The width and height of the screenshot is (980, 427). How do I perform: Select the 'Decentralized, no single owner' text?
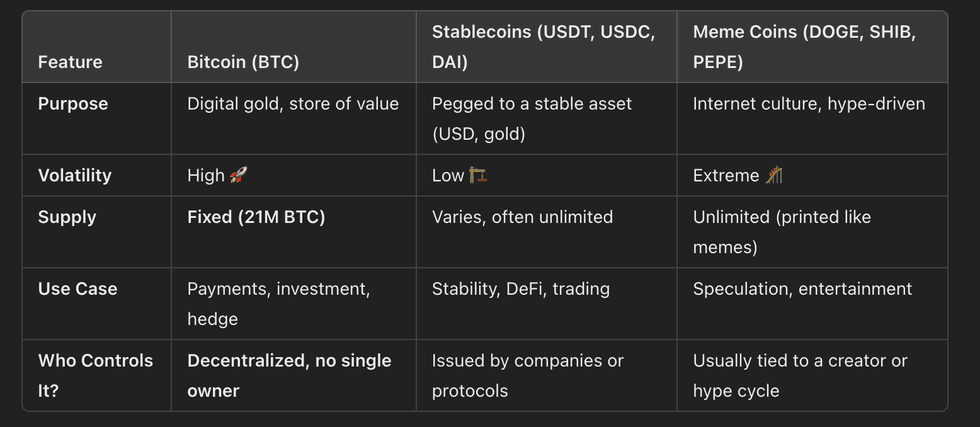click(x=289, y=375)
